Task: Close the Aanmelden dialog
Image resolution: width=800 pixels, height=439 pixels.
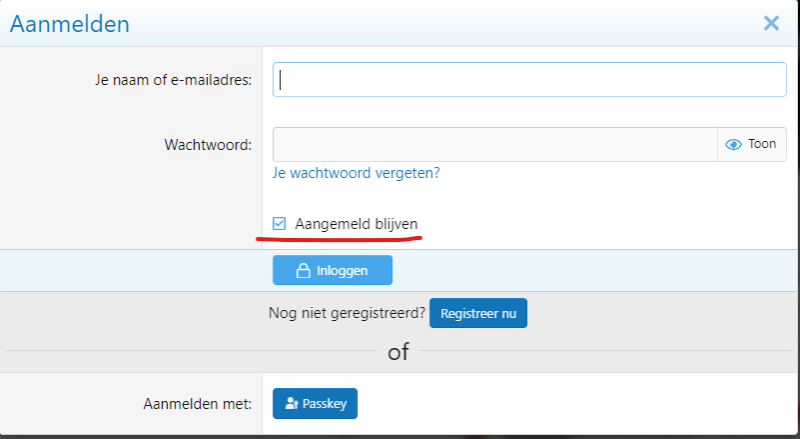Action: coord(771,23)
